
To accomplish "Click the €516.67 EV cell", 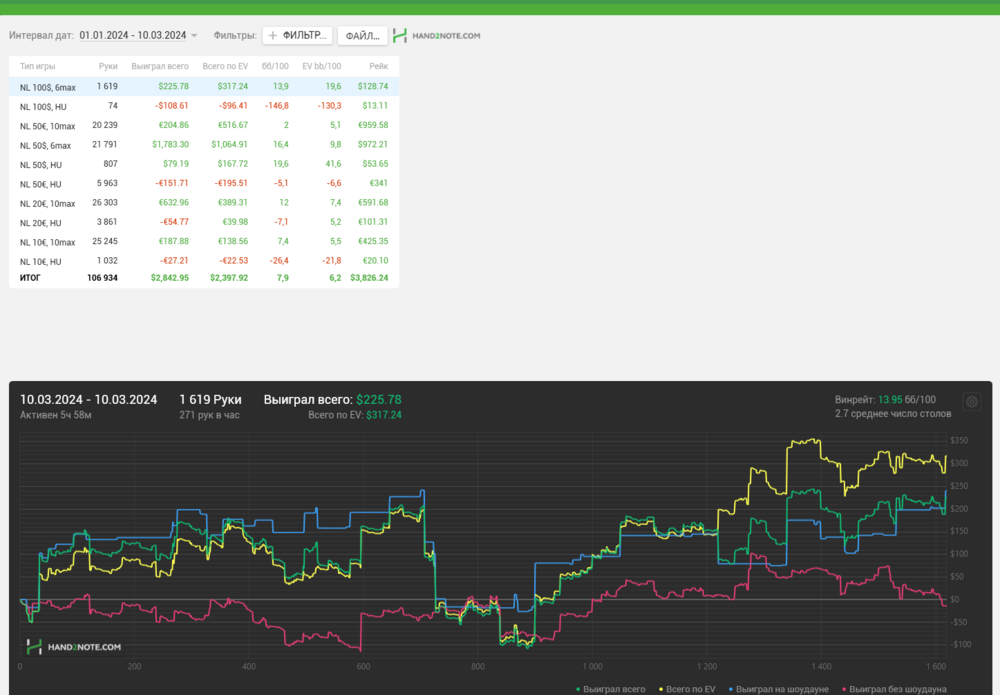I will click(x=233, y=126).
